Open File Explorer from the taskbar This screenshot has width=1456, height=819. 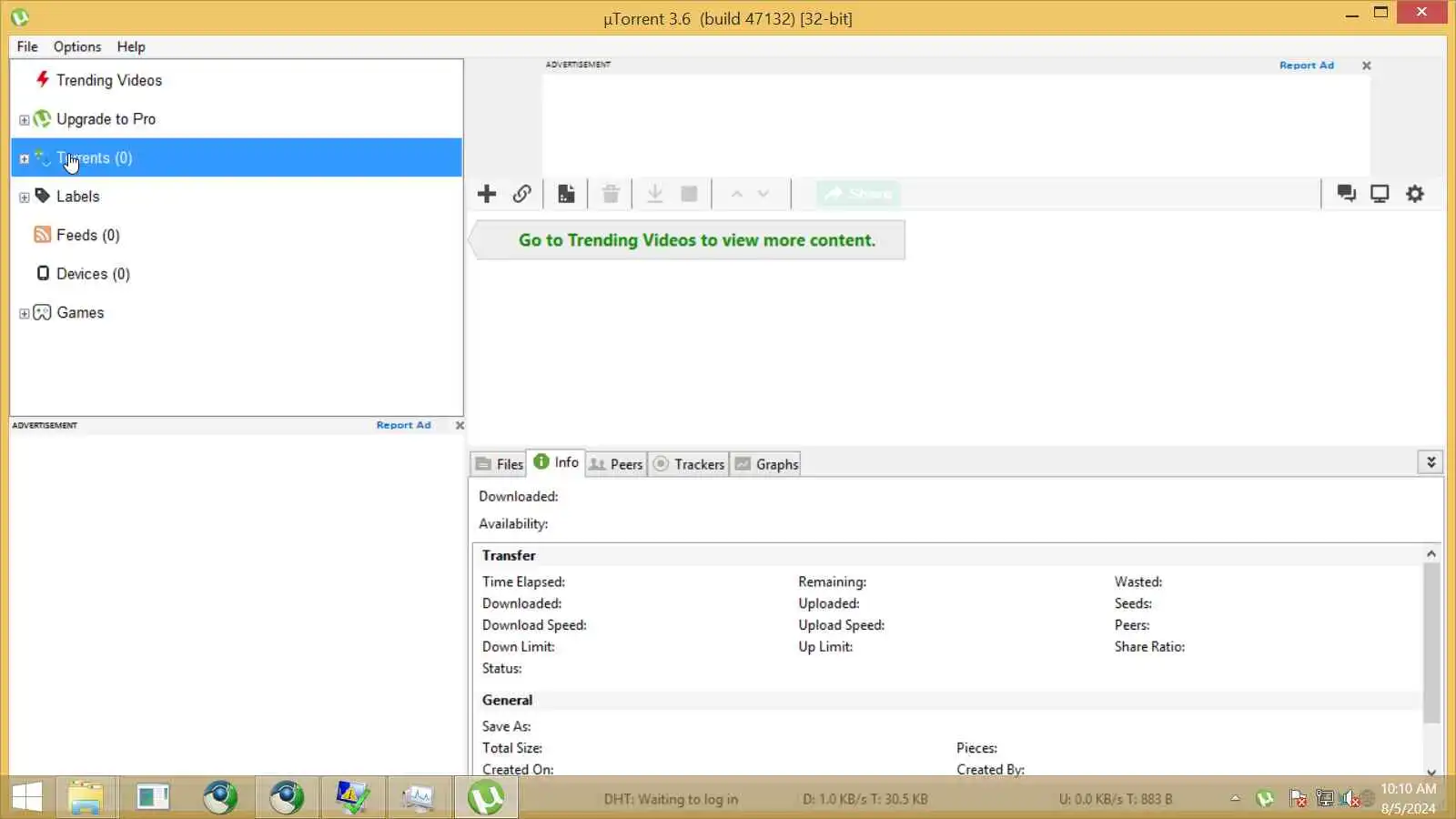pyautogui.click(x=86, y=797)
